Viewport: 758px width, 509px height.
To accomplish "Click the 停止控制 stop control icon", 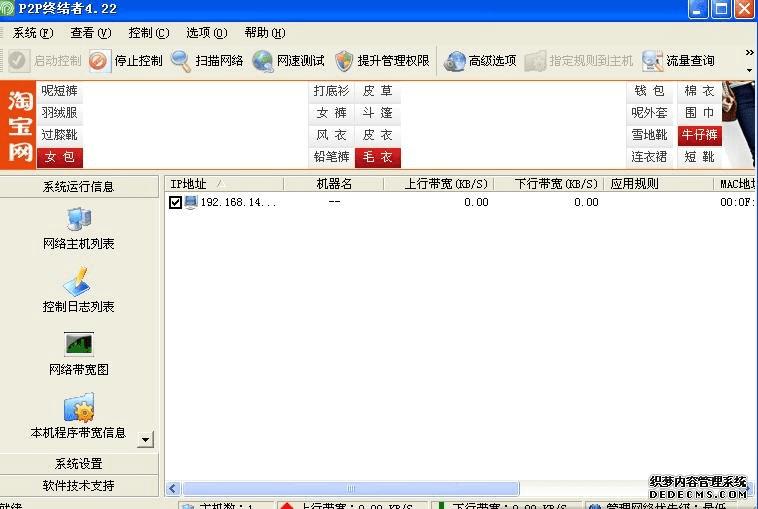I will [x=99, y=61].
